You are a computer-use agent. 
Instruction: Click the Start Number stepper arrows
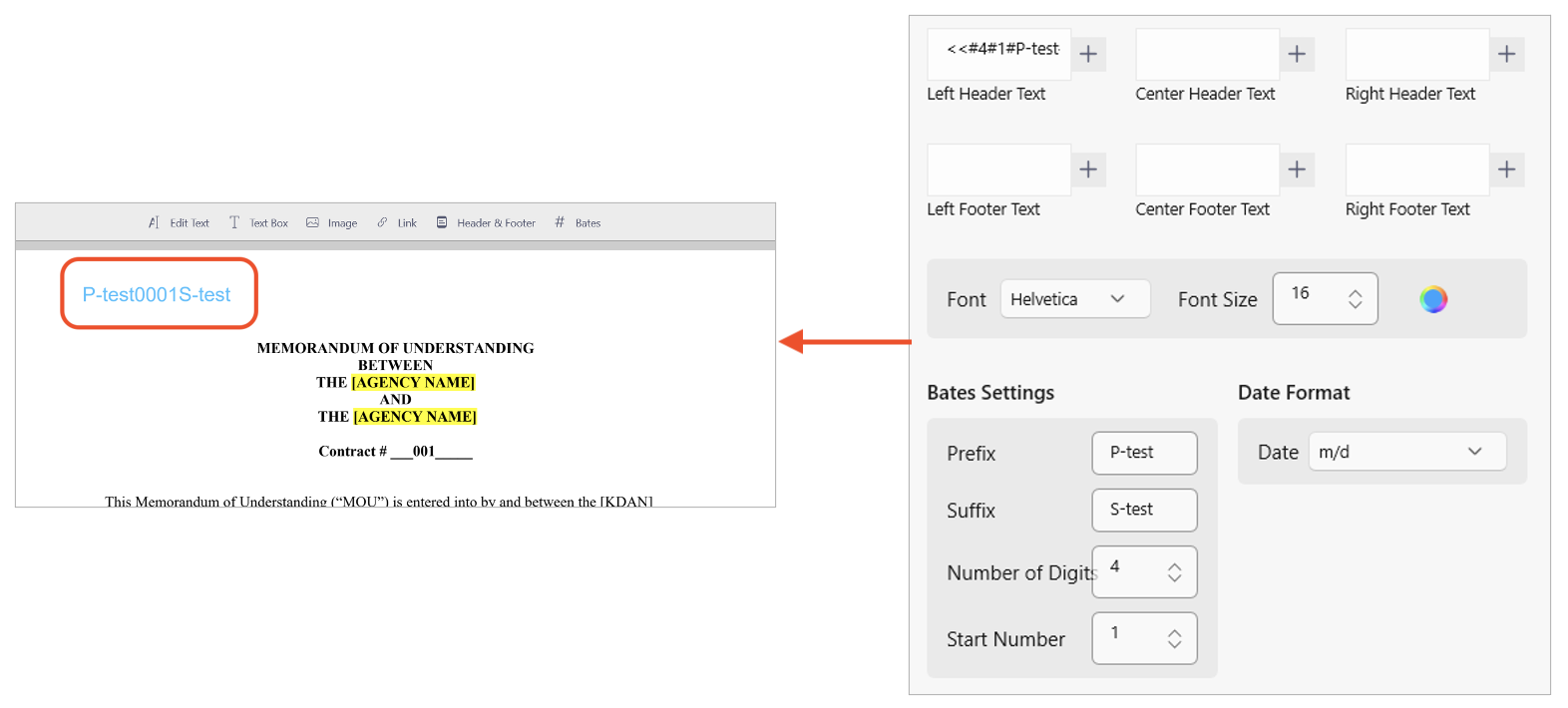pos(1174,639)
